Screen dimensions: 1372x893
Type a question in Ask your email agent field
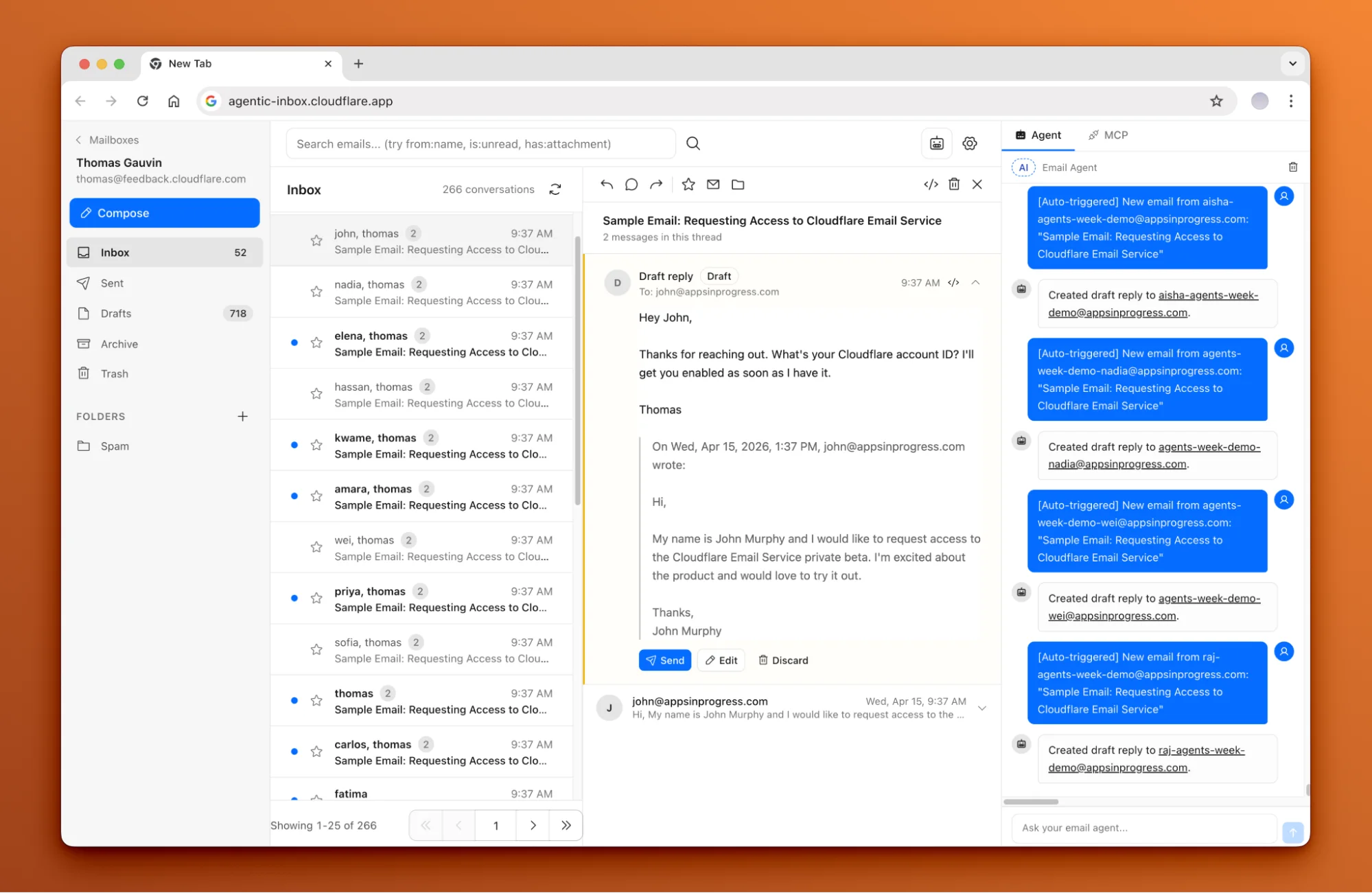[x=1143, y=828]
